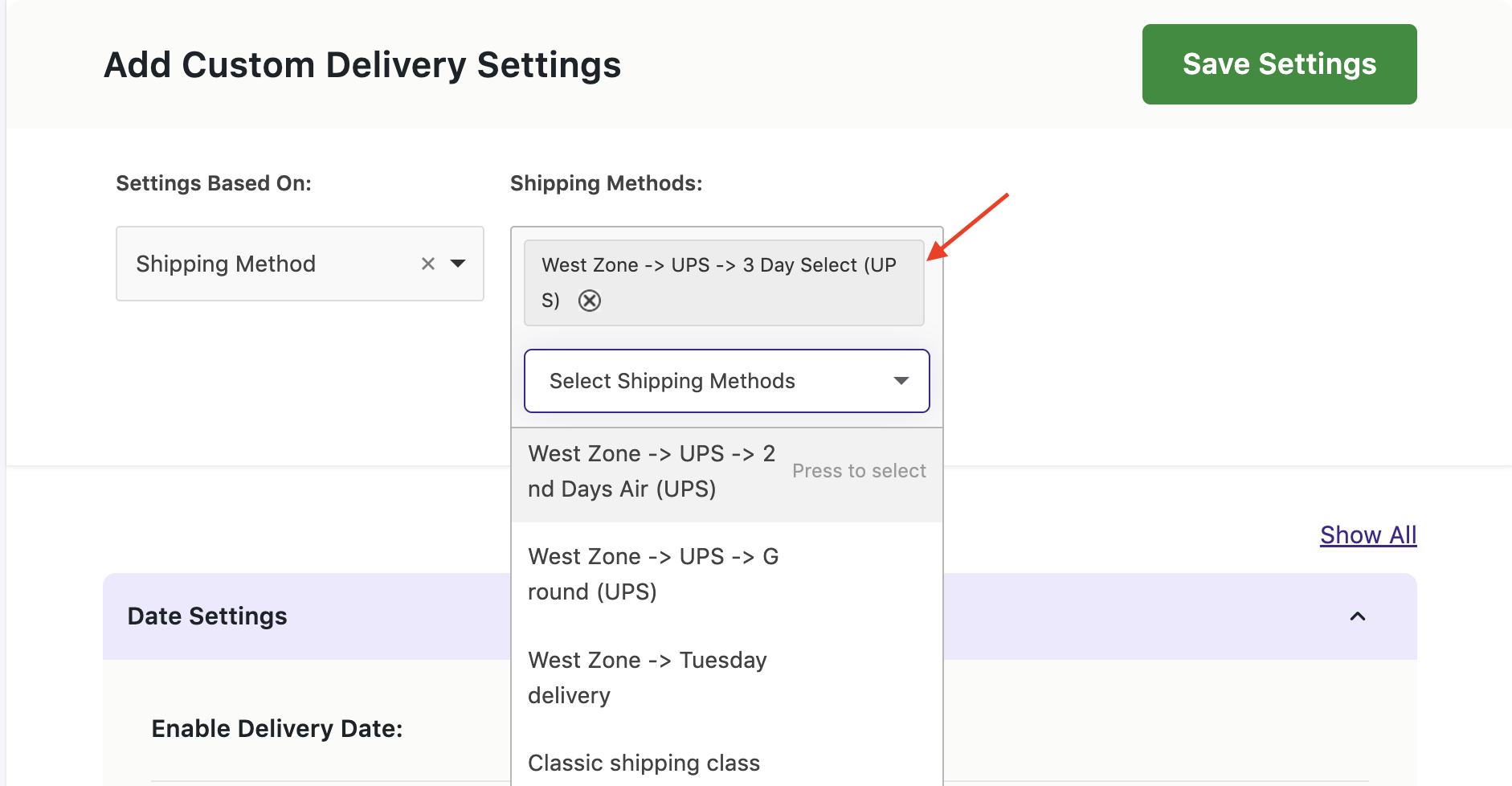This screenshot has height=786, width=1512.
Task: Remove the 3 Day Select (UPS) tag
Action: (590, 301)
